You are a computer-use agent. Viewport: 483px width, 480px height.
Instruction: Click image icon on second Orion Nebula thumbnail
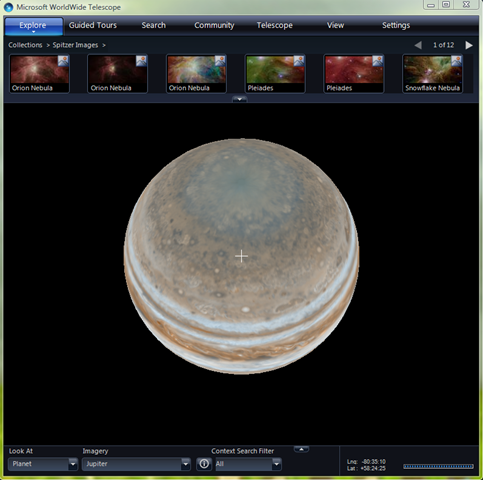pyautogui.click(x=141, y=61)
